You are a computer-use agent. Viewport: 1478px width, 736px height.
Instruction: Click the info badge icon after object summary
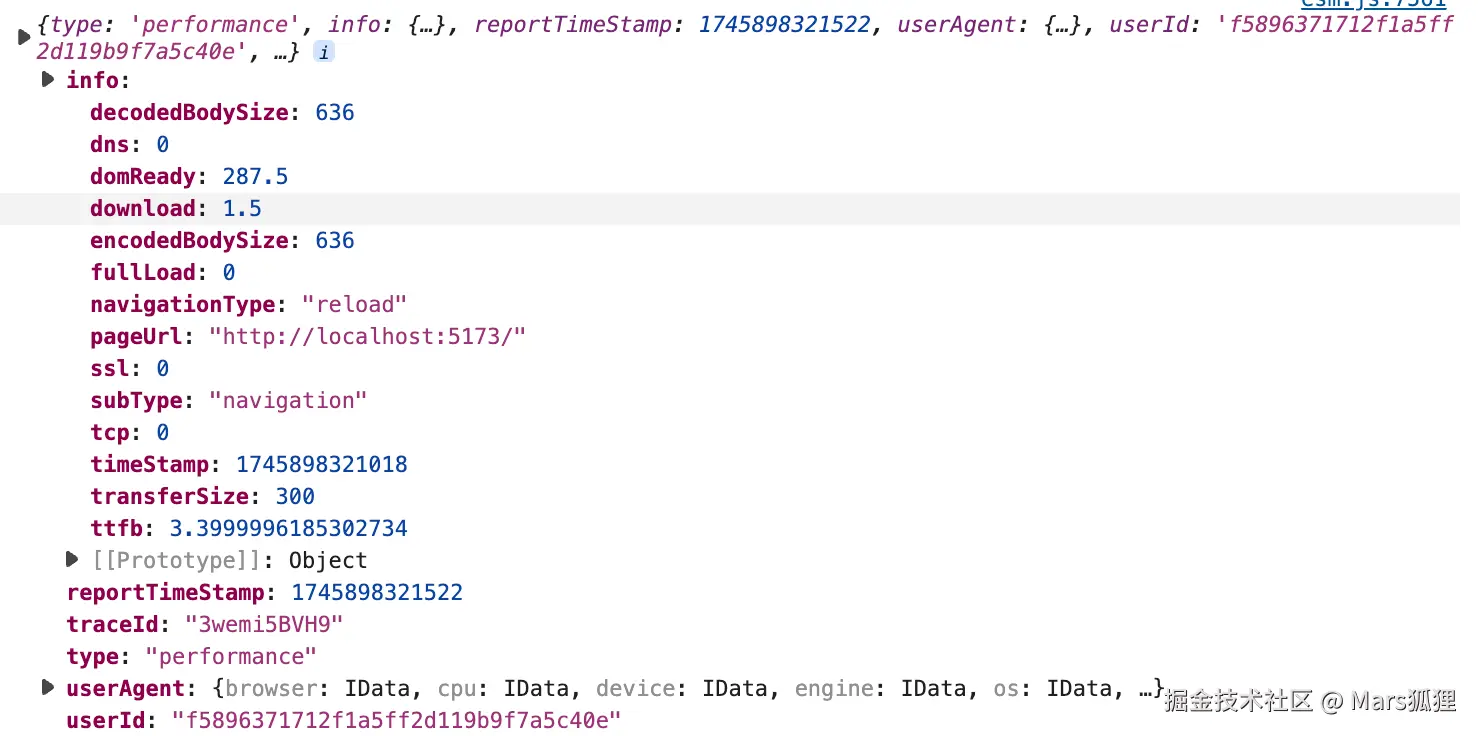pos(324,52)
